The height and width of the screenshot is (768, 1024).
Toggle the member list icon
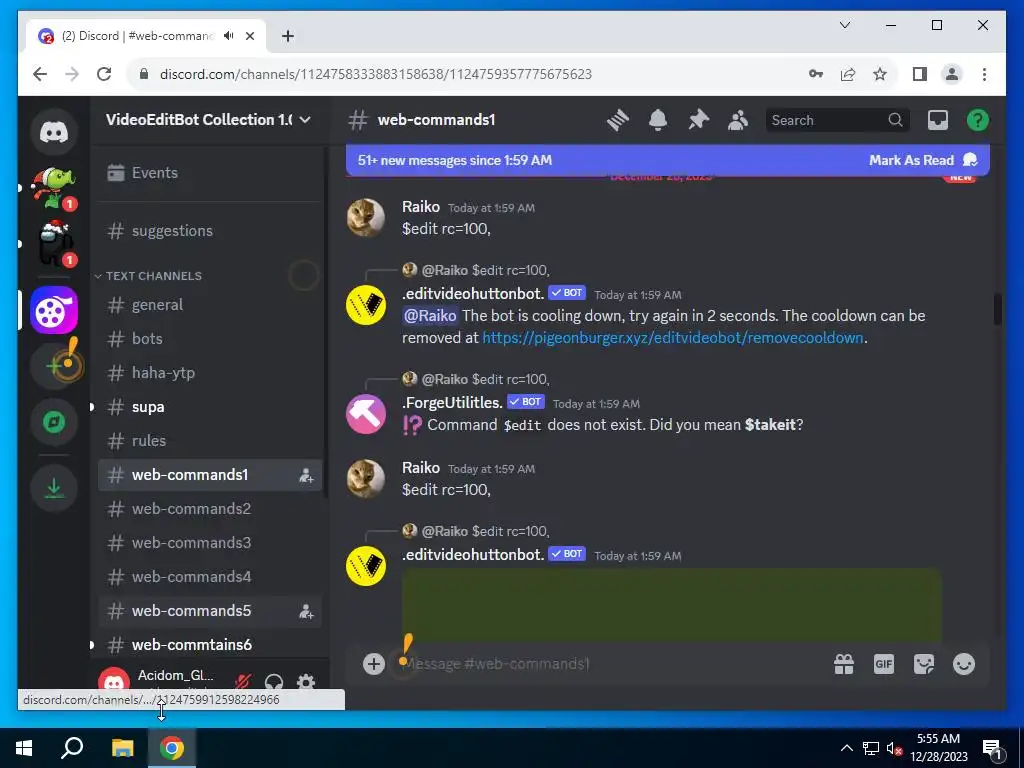coord(738,120)
